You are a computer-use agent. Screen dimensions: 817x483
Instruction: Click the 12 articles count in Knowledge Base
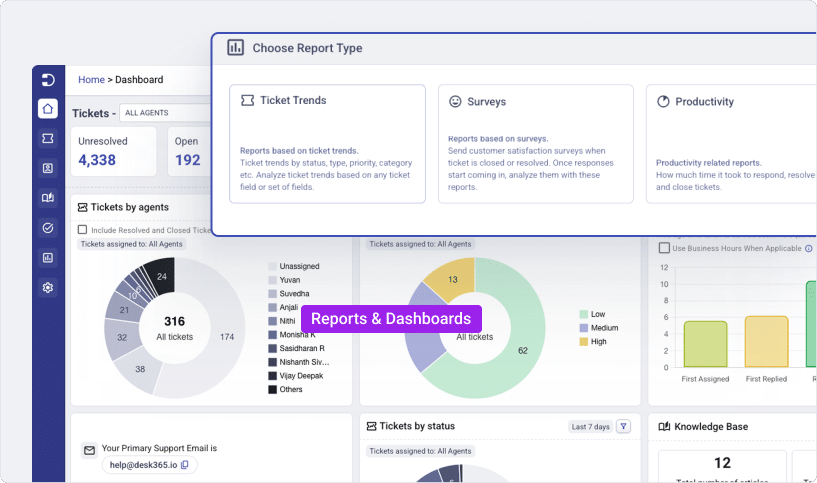(x=722, y=463)
